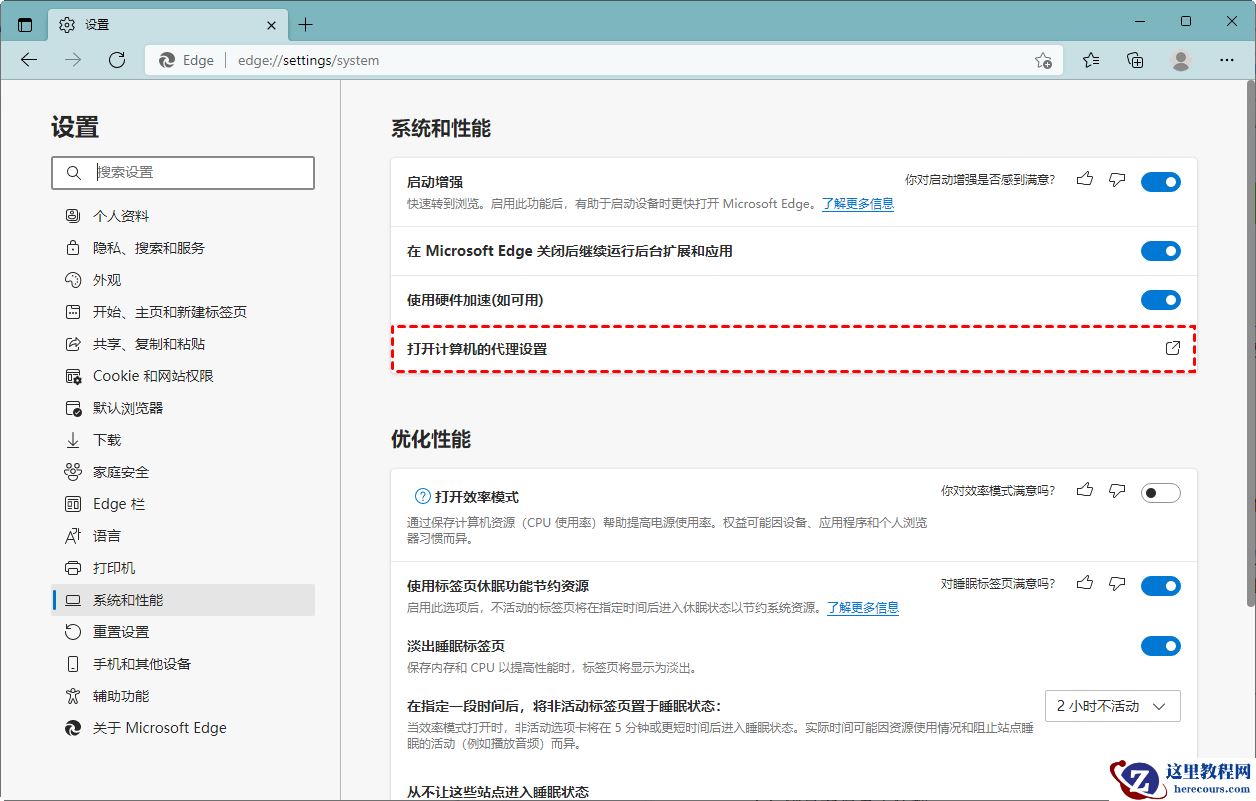Click thumbs-down for 效率模式 feedback
Screen dimensions: 1256x801
click(x=1117, y=490)
